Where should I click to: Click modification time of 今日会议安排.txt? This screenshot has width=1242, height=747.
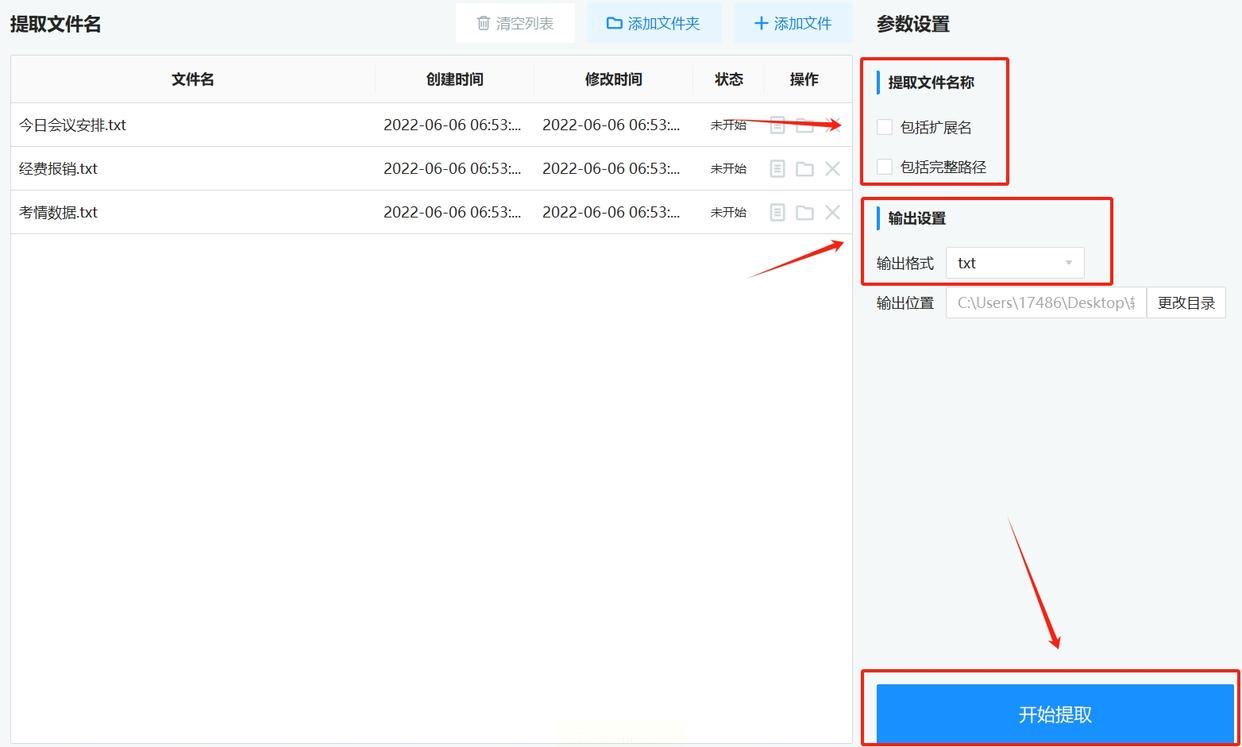(x=611, y=125)
